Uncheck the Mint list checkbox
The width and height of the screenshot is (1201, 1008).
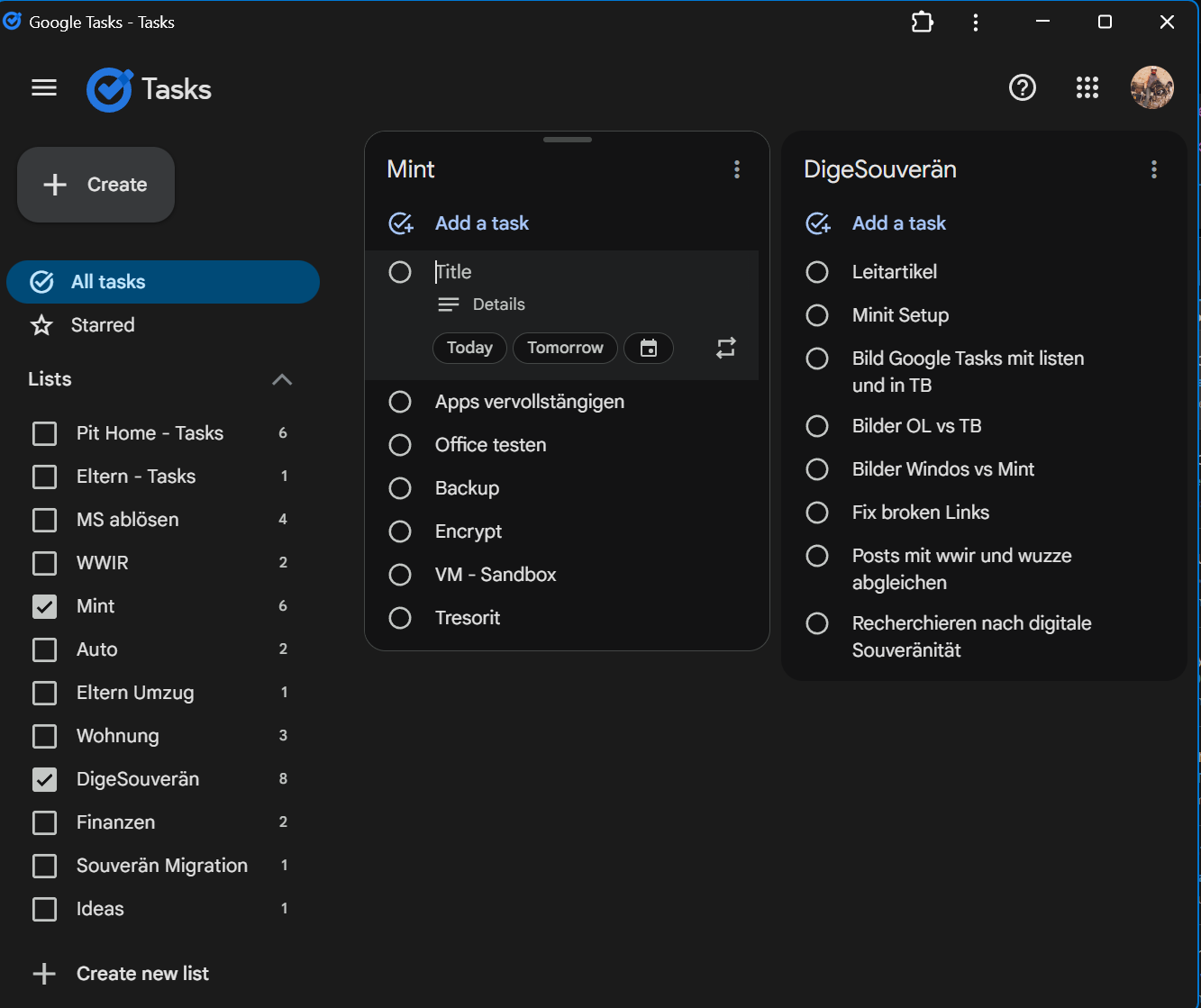click(44, 606)
